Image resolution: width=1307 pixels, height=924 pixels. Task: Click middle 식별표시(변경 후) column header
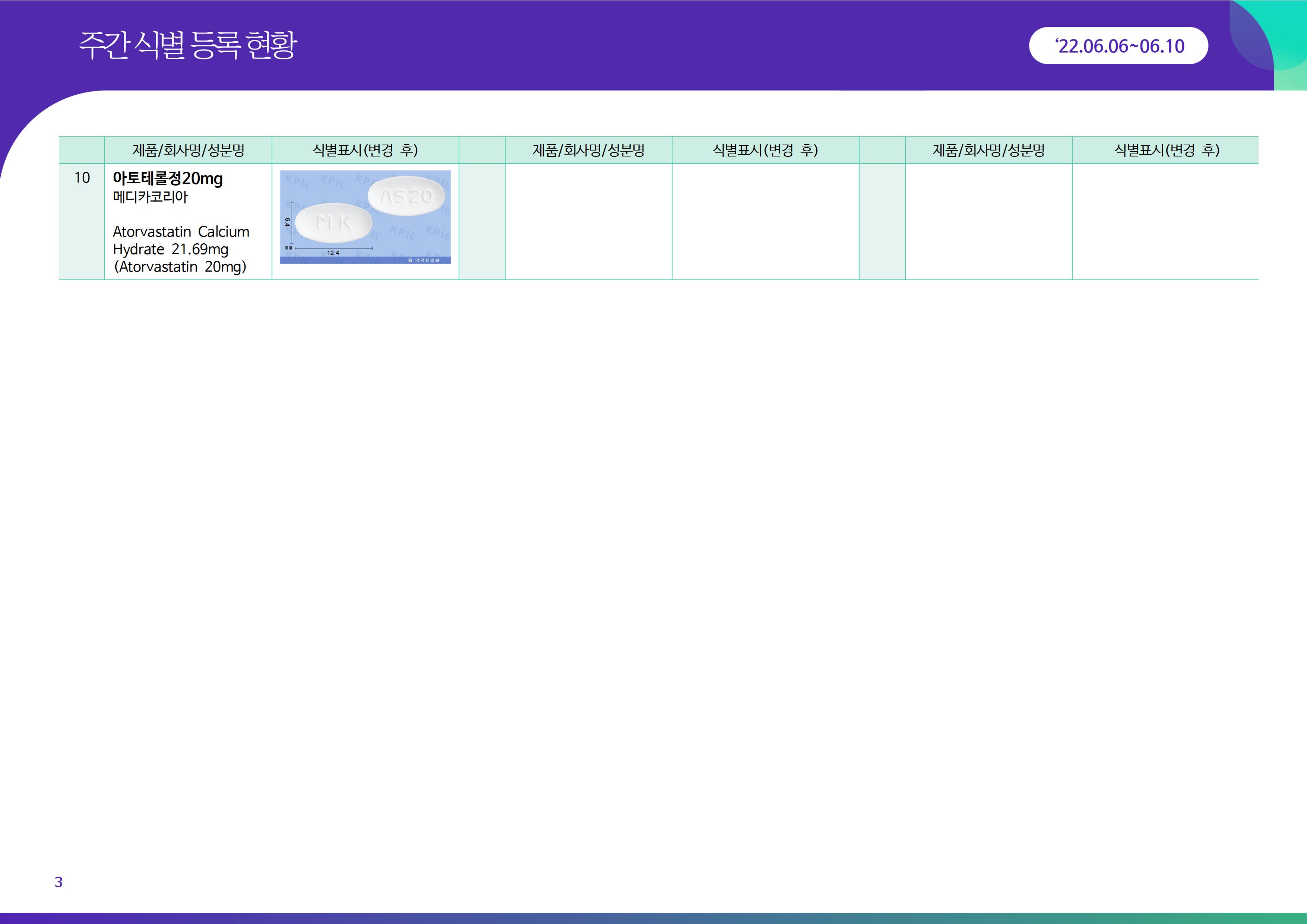click(765, 150)
